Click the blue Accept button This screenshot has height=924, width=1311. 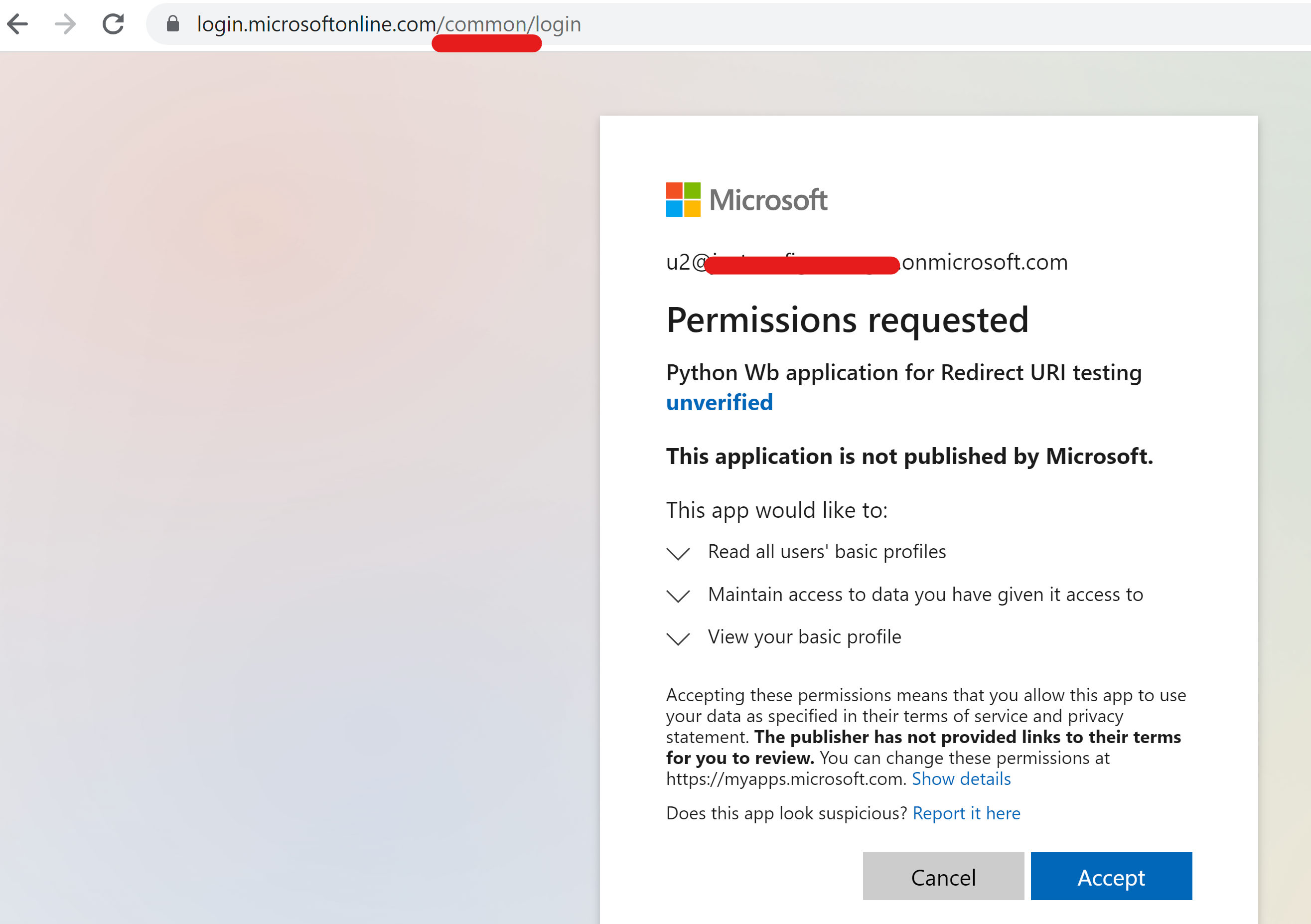[x=1111, y=877]
